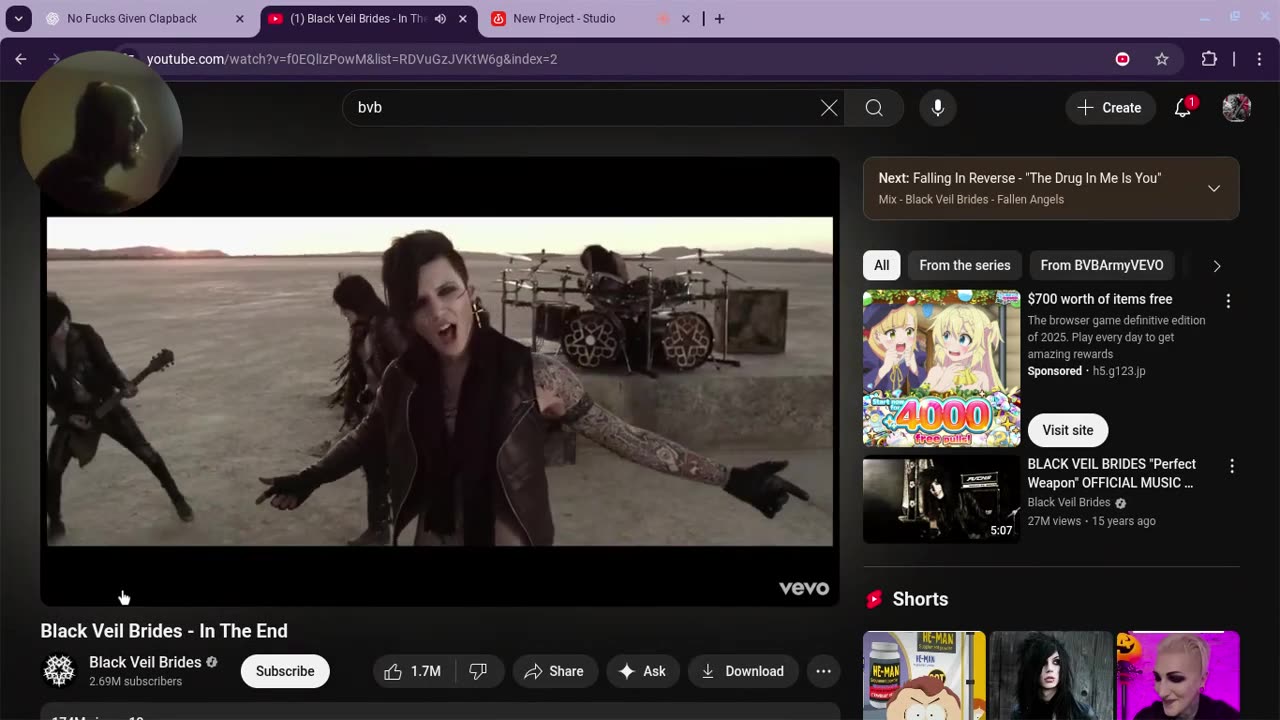Open YouTube notifications bell

[x=1183, y=107]
